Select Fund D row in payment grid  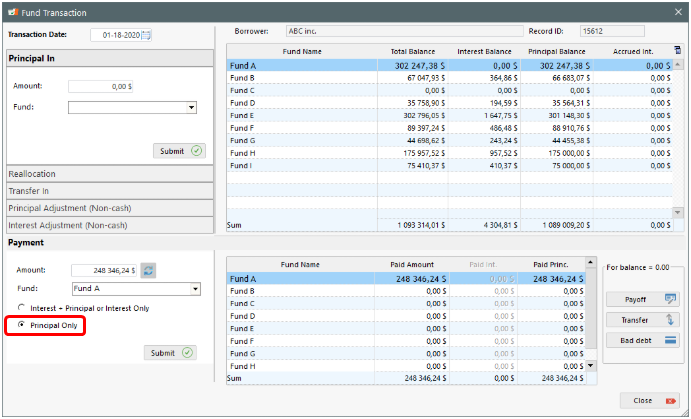[406, 316]
